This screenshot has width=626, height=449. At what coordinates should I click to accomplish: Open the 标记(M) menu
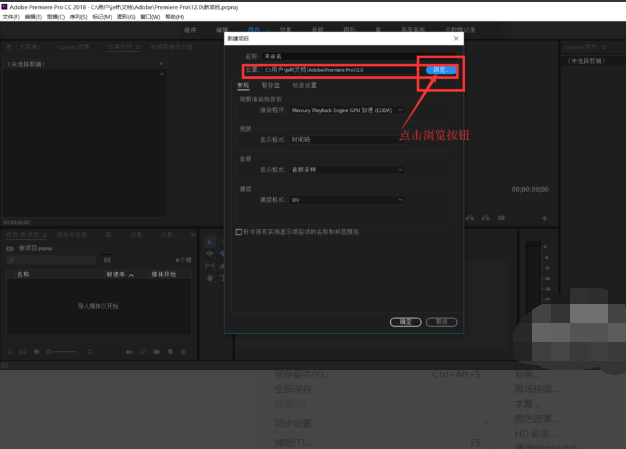pos(102,17)
